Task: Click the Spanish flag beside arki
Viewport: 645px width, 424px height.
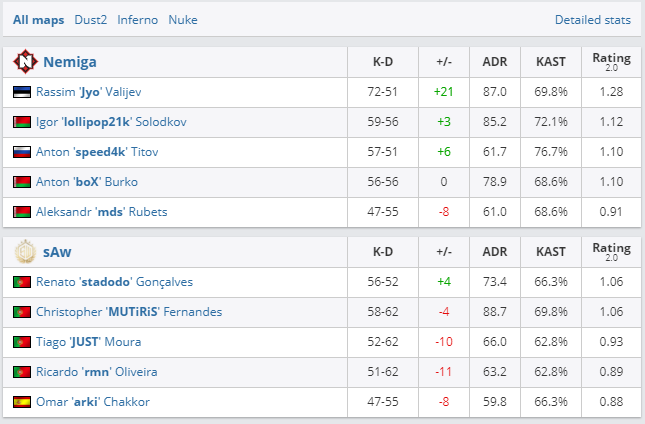Action: coord(22,402)
